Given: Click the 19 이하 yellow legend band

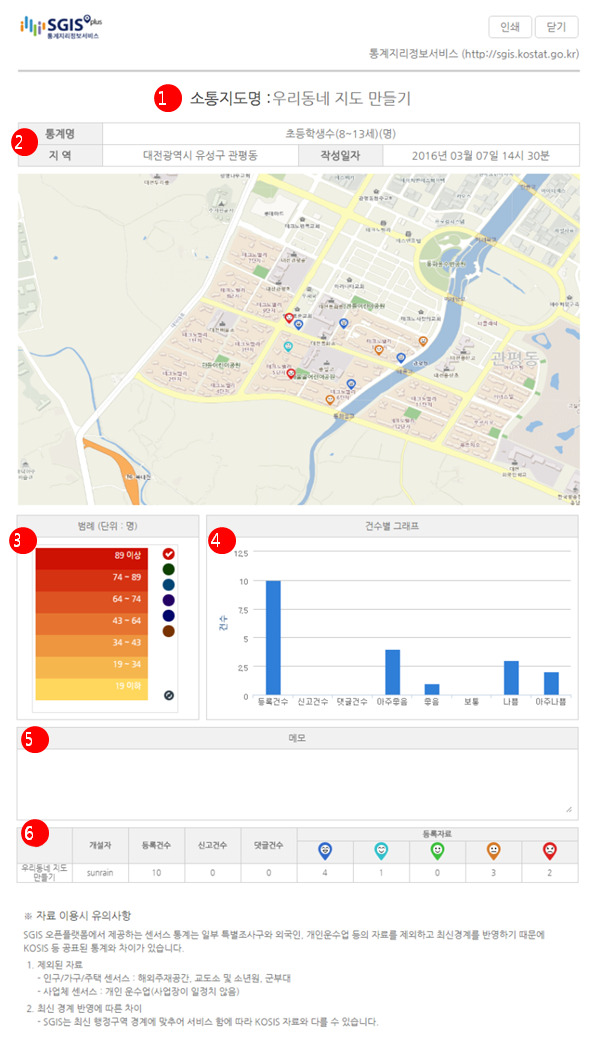Looking at the screenshot, I should click(89, 688).
